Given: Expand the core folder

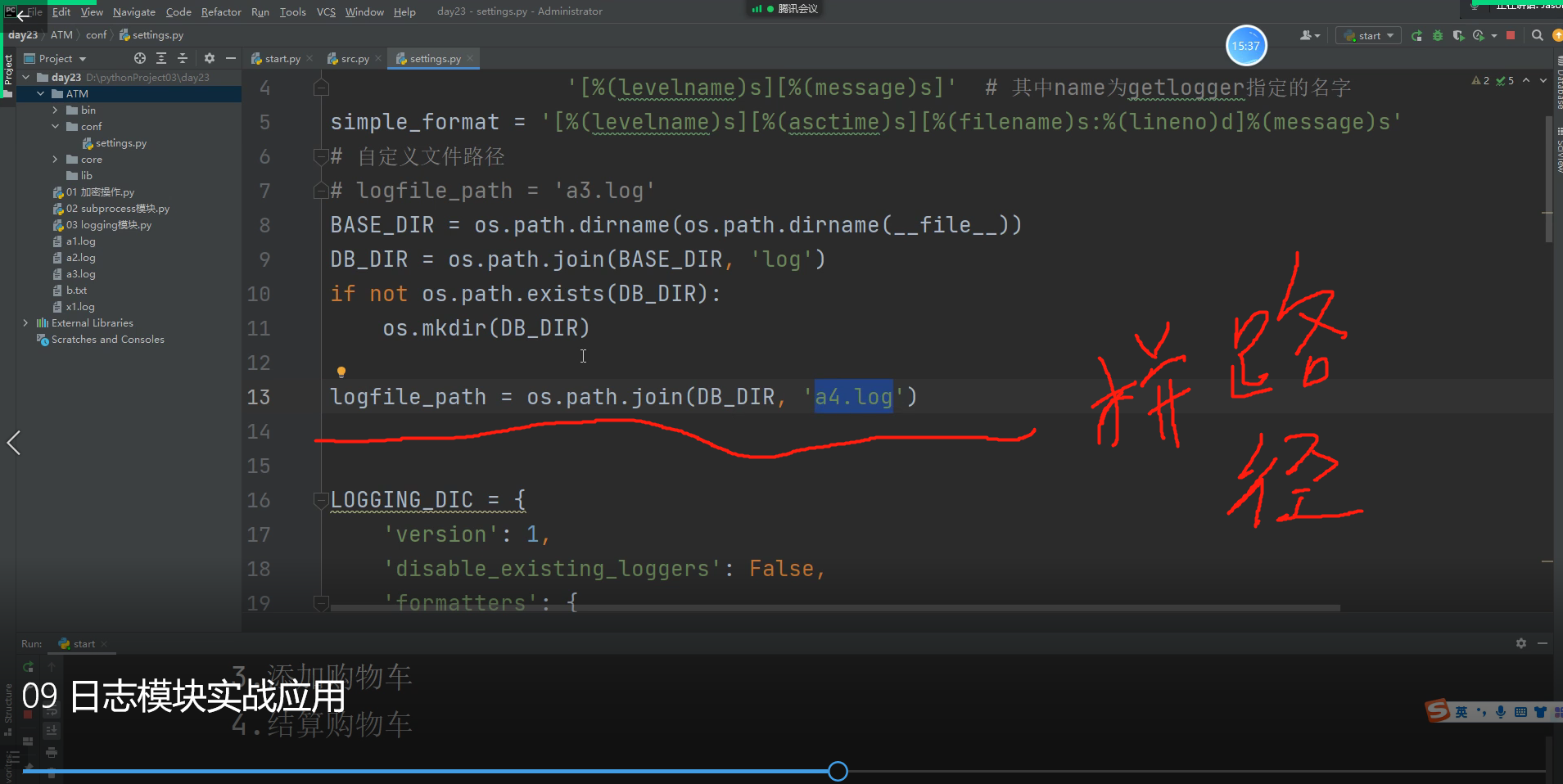Looking at the screenshot, I should click(x=55, y=159).
